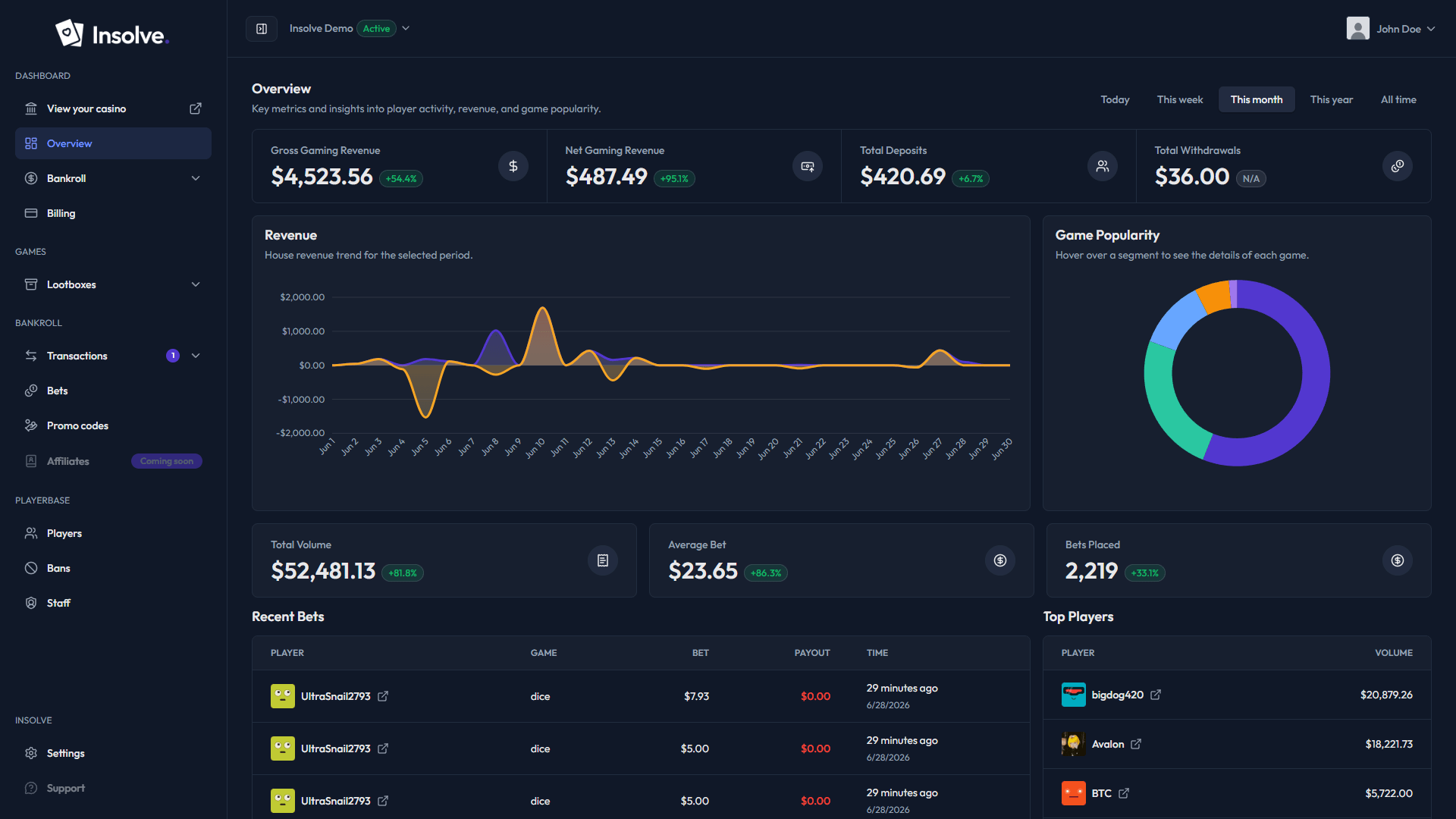This screenshot has height=819, width=1456.
Task: Open Avalon profile link icon
Action: click(1136, 744)
